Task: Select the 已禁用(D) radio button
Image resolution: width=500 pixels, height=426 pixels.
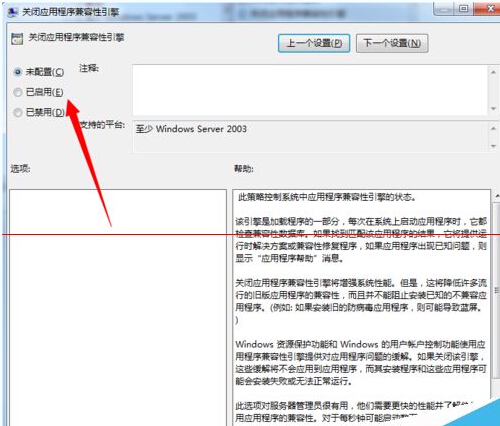Action: coord(18,112)
